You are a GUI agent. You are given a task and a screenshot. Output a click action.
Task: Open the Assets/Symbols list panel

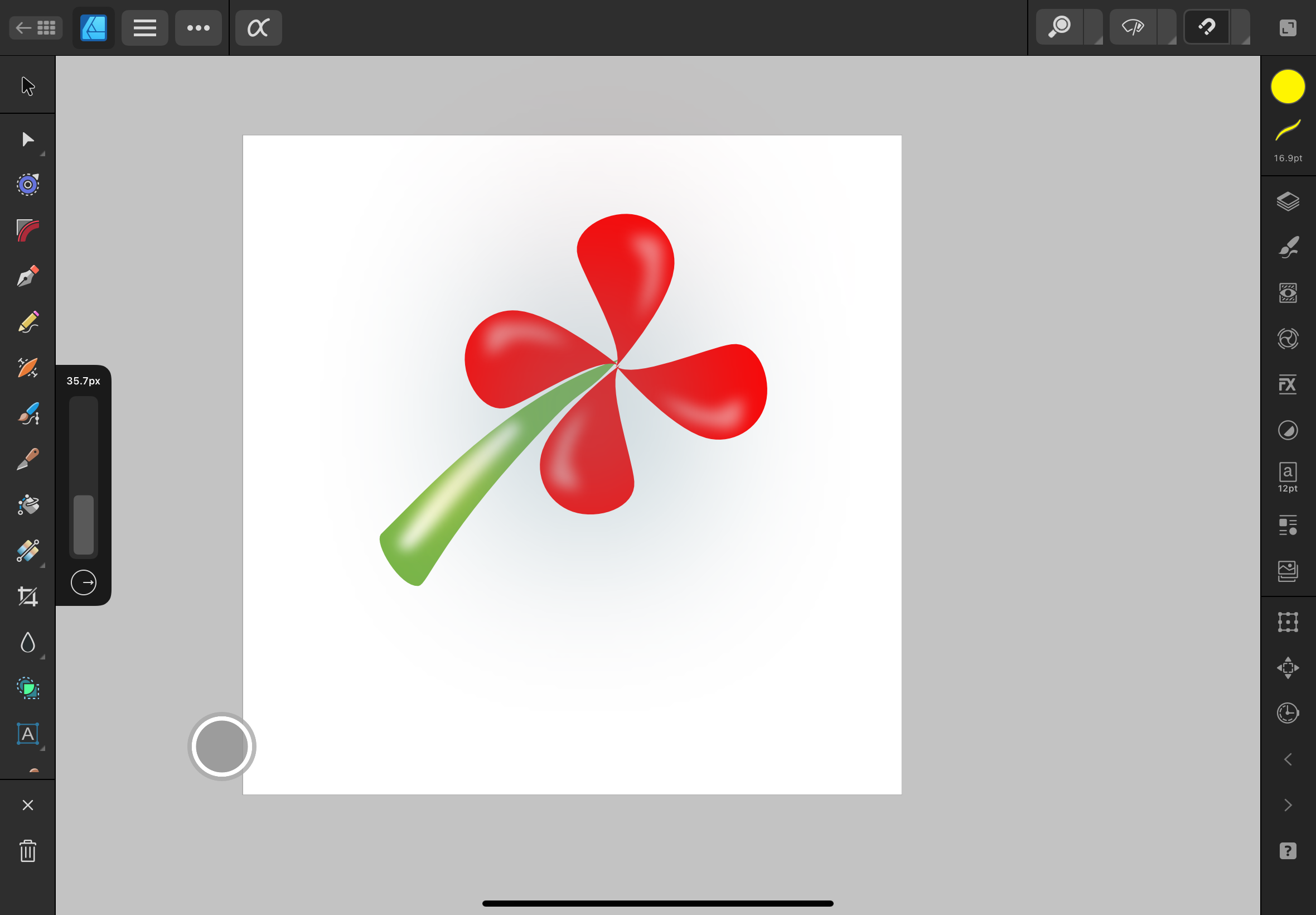tap(1288, 526)
